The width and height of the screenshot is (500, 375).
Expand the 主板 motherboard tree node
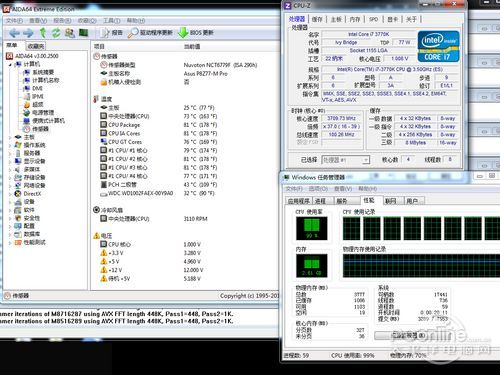pyautogui.click(x=10, y=137)
